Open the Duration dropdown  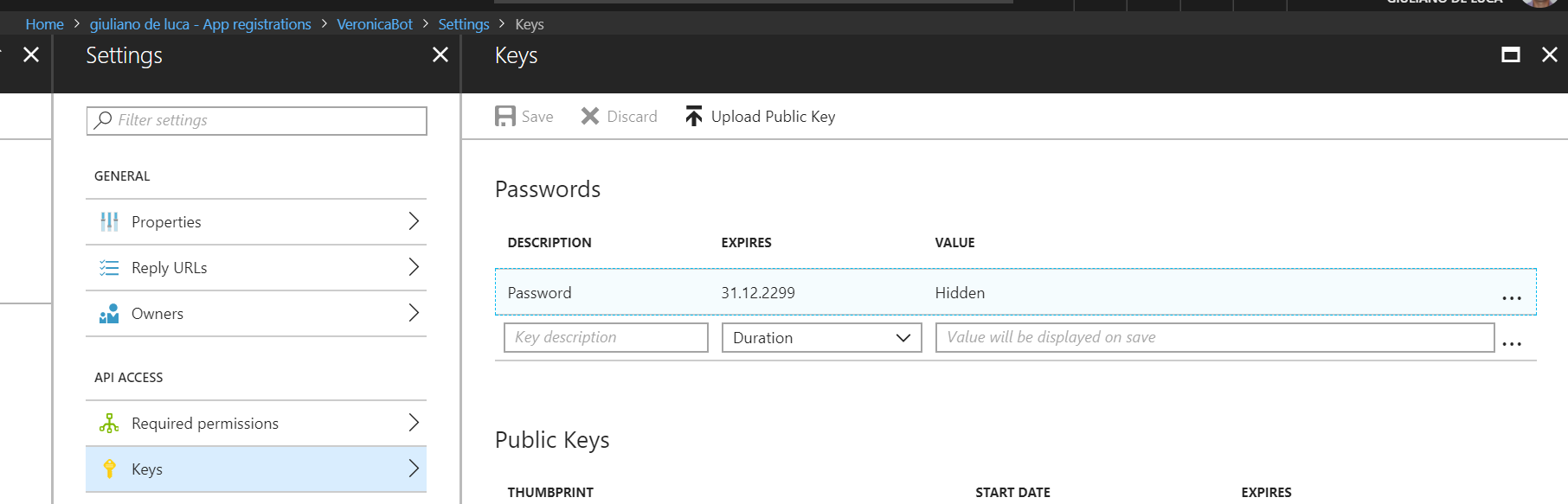coord(822,337)
